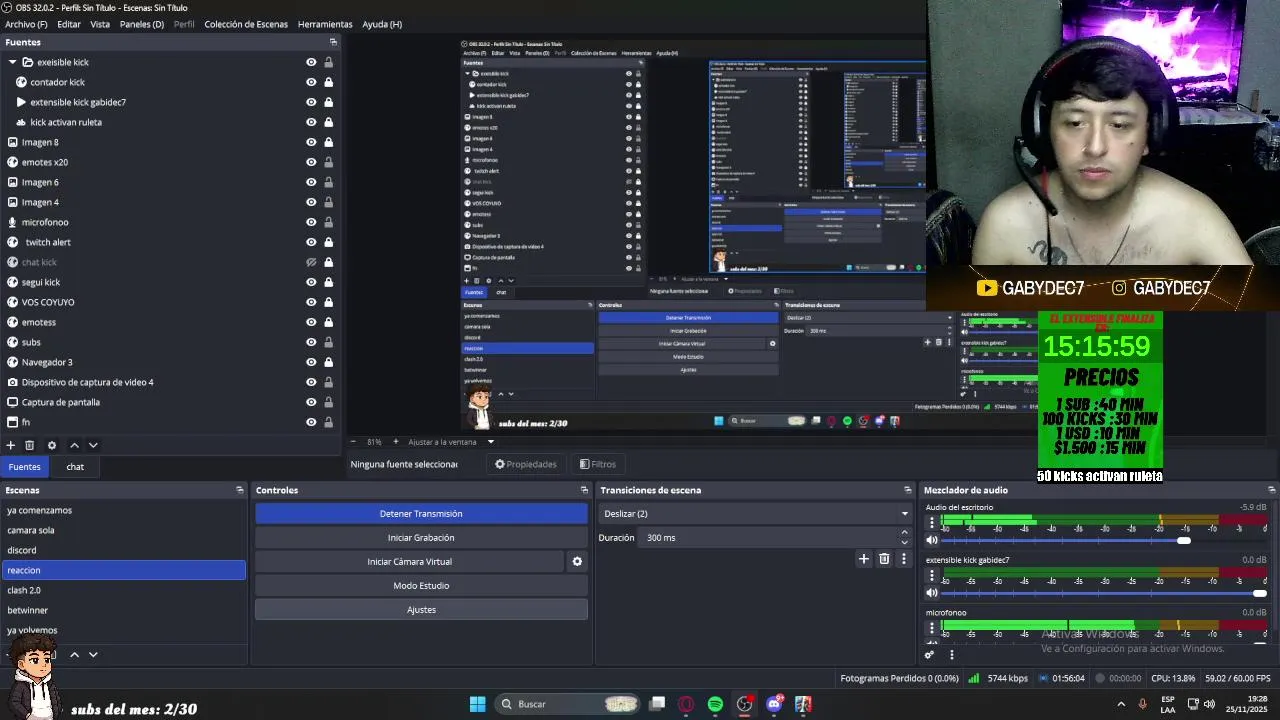Image resolution: width=1280 pixels, height=720 pixels.
Task: Open Ajustes settings
Action: pos(421,610)
